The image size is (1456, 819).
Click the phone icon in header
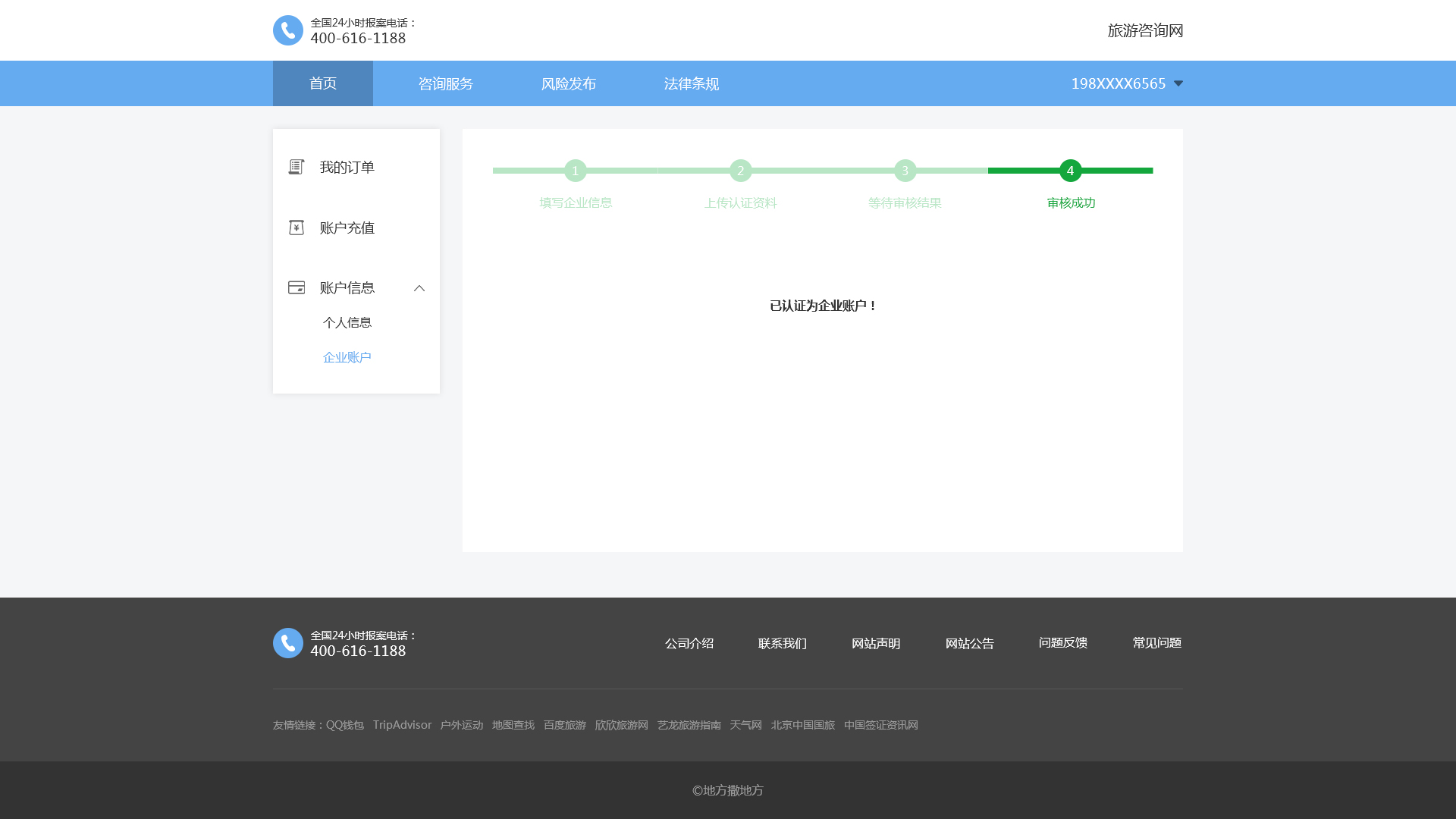pos(288,30)
